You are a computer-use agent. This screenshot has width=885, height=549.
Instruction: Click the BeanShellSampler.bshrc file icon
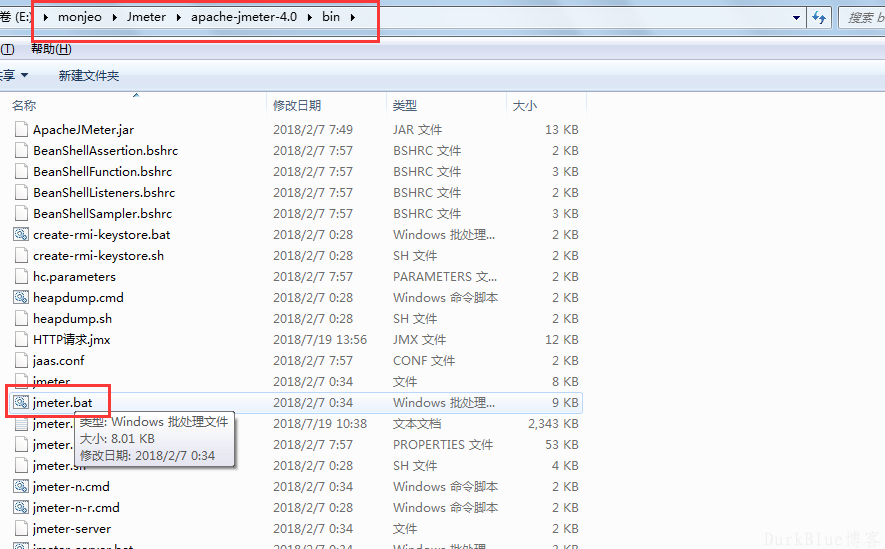[21, 213]
